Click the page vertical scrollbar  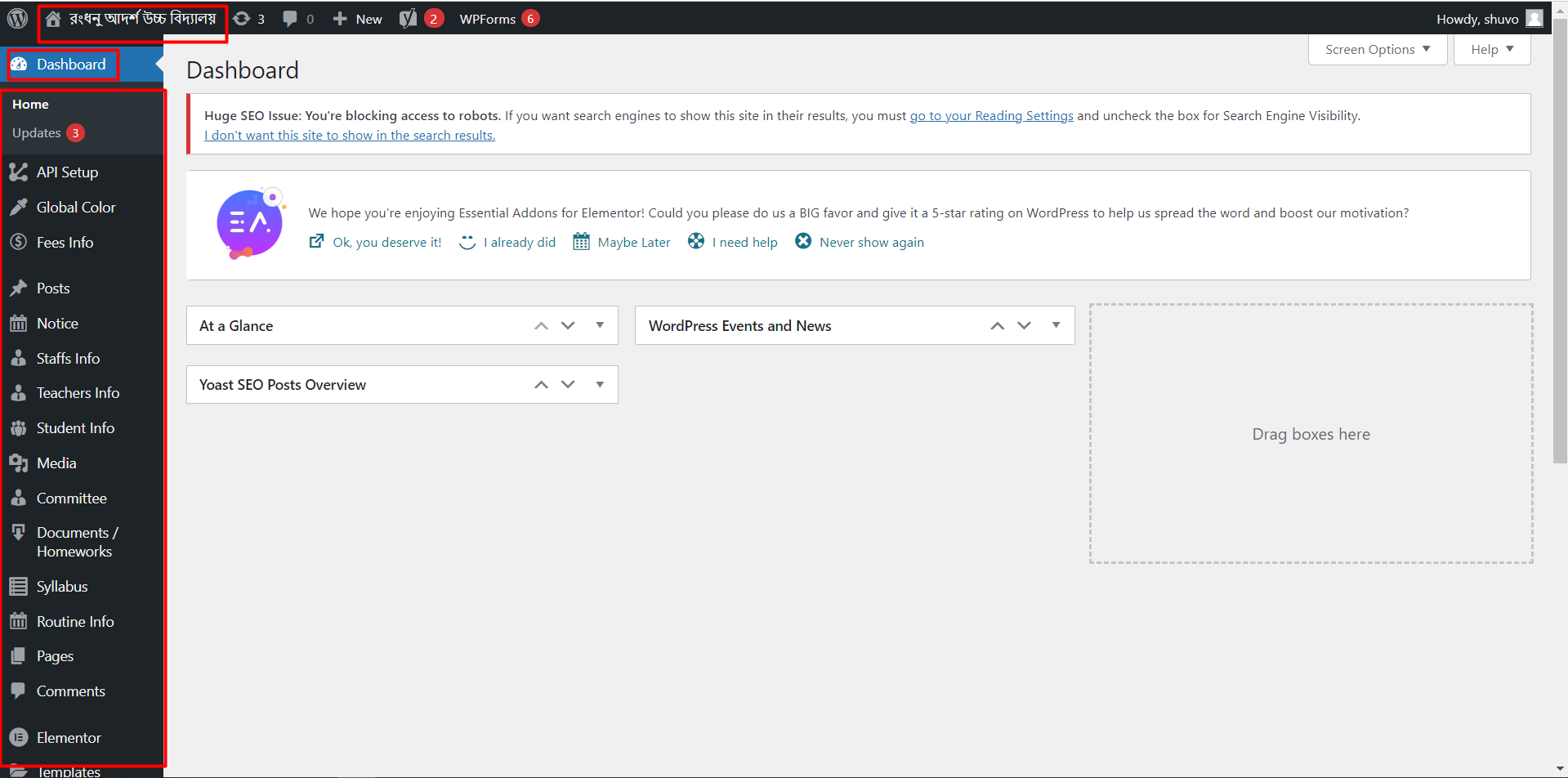tap(1560, 241)
